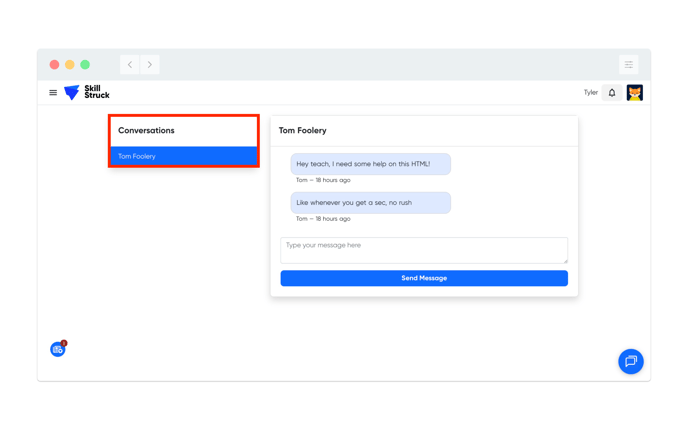
Task: Open the floating chat bubble button
Action: pos(630,361)
